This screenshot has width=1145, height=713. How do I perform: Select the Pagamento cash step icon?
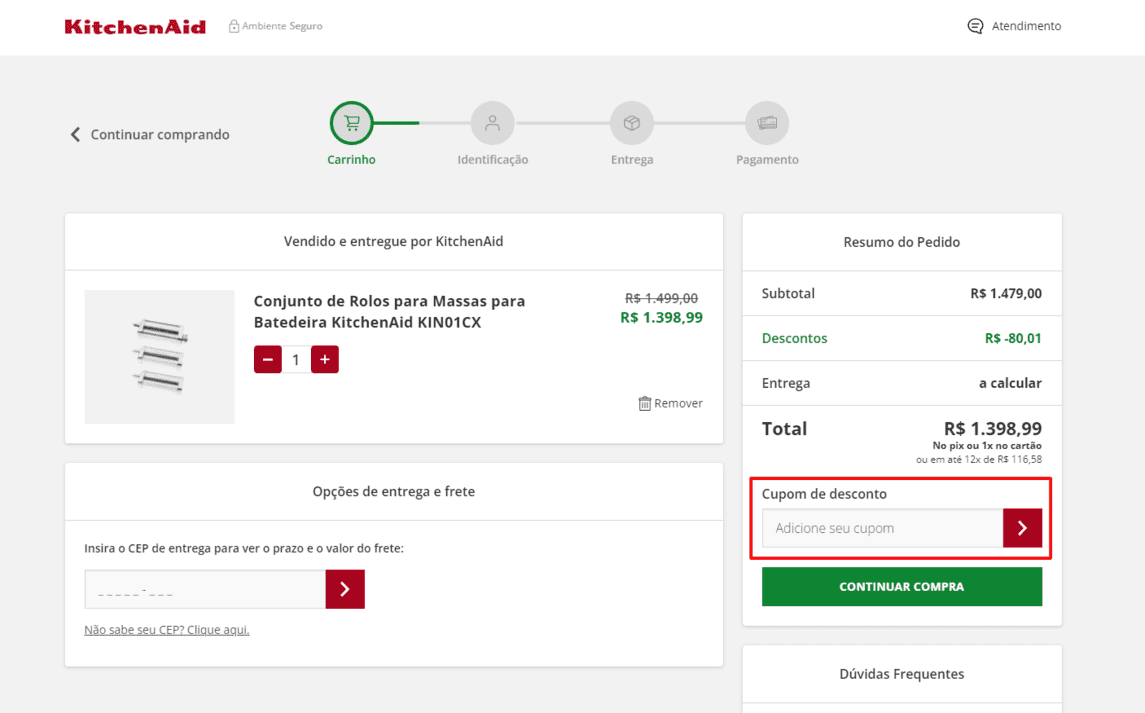tap(767, 123)
